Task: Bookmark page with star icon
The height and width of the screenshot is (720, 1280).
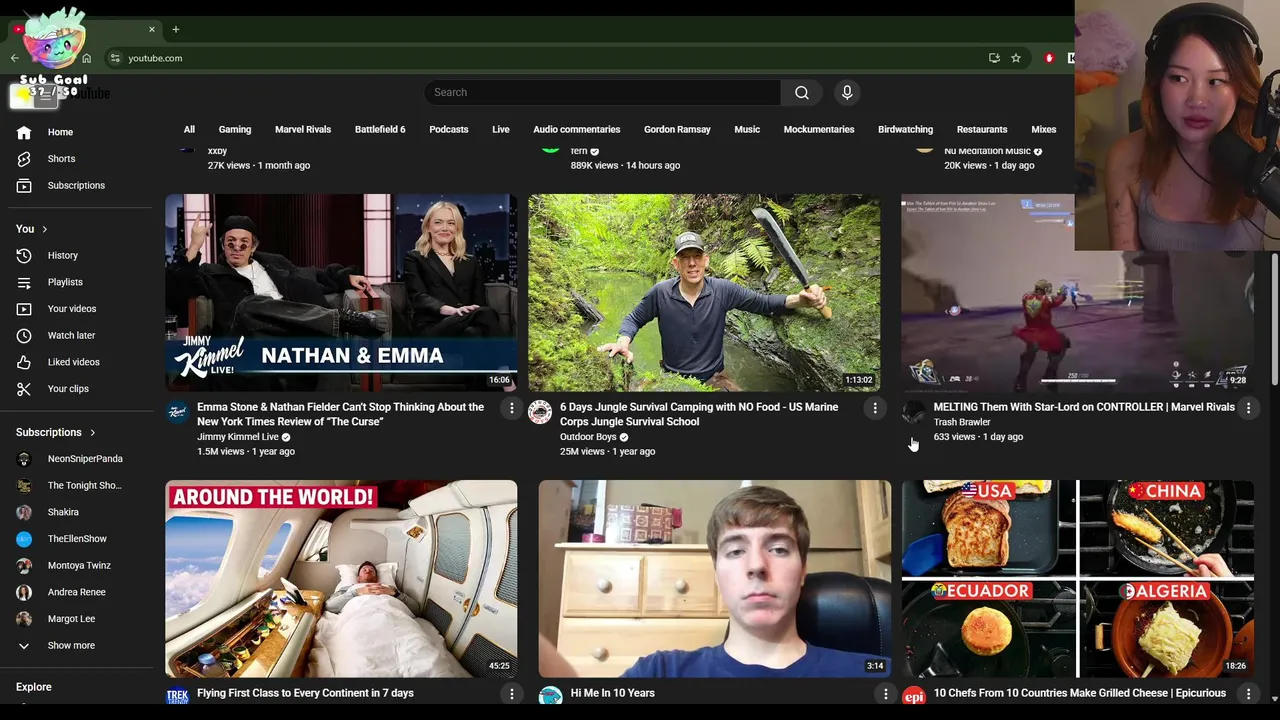Action: [1016, 58]
